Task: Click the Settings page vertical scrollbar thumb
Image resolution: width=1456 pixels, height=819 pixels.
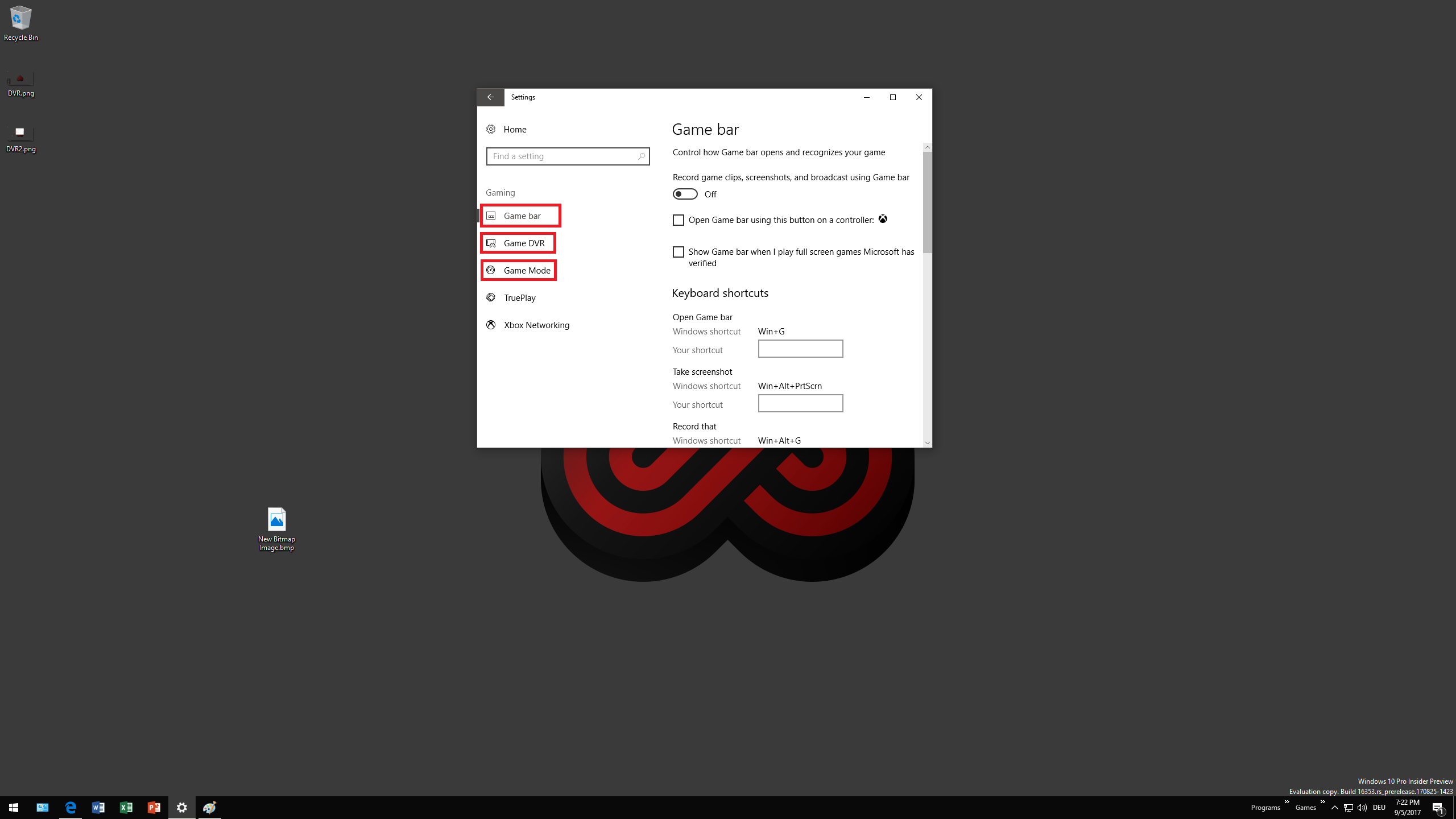Action: pos(927,202)
